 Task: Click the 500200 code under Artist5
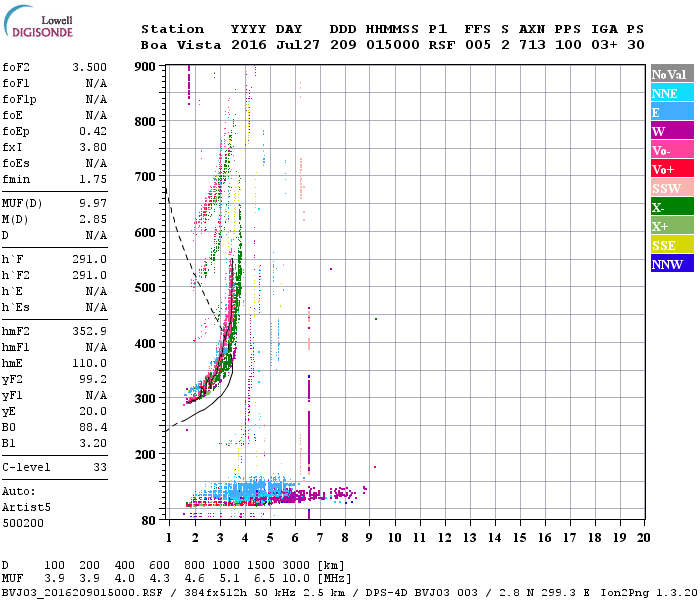pos(23,523)
